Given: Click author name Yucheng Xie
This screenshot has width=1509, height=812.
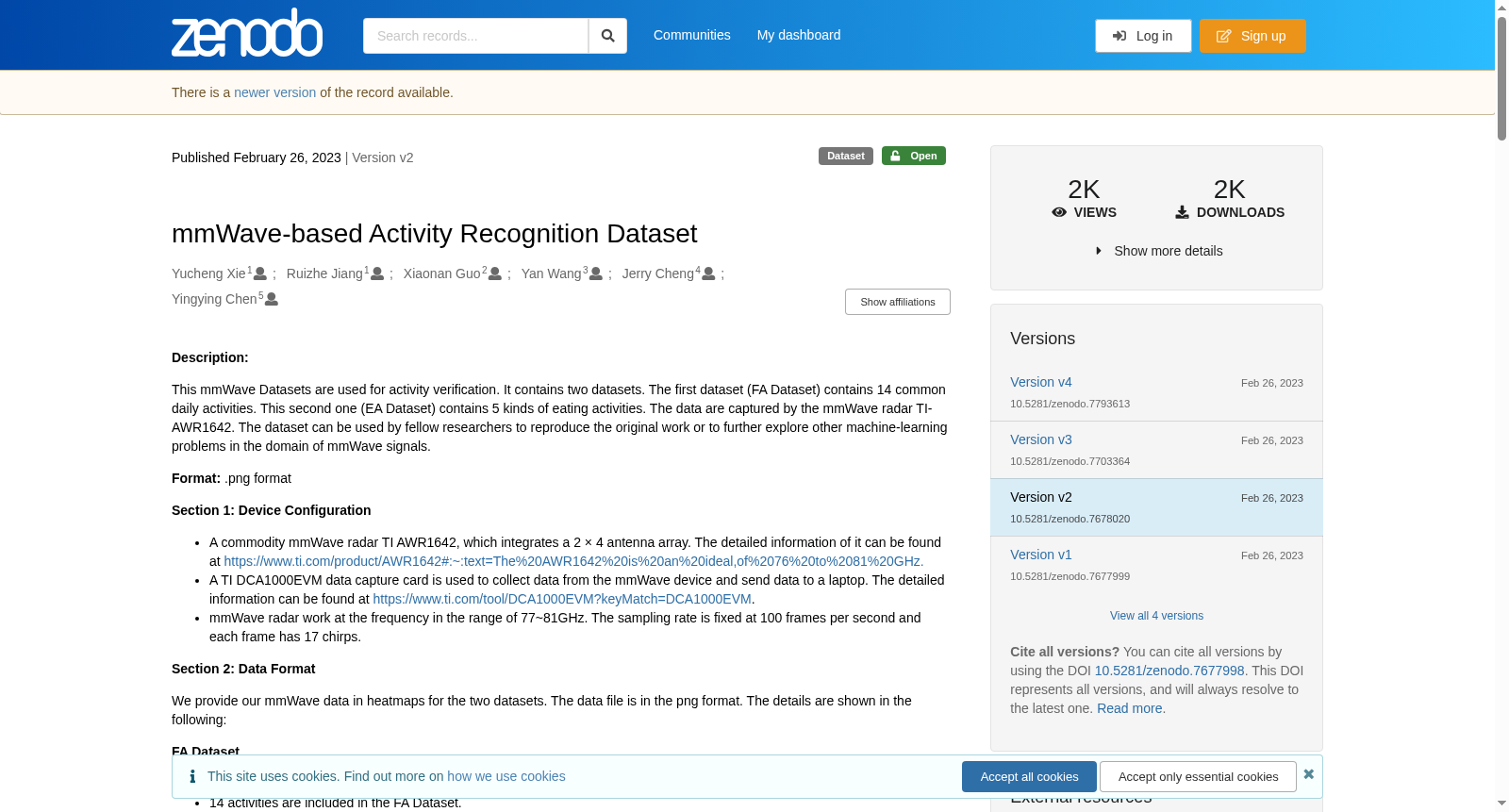Looking at the screenshot, I should click(208, 273).
